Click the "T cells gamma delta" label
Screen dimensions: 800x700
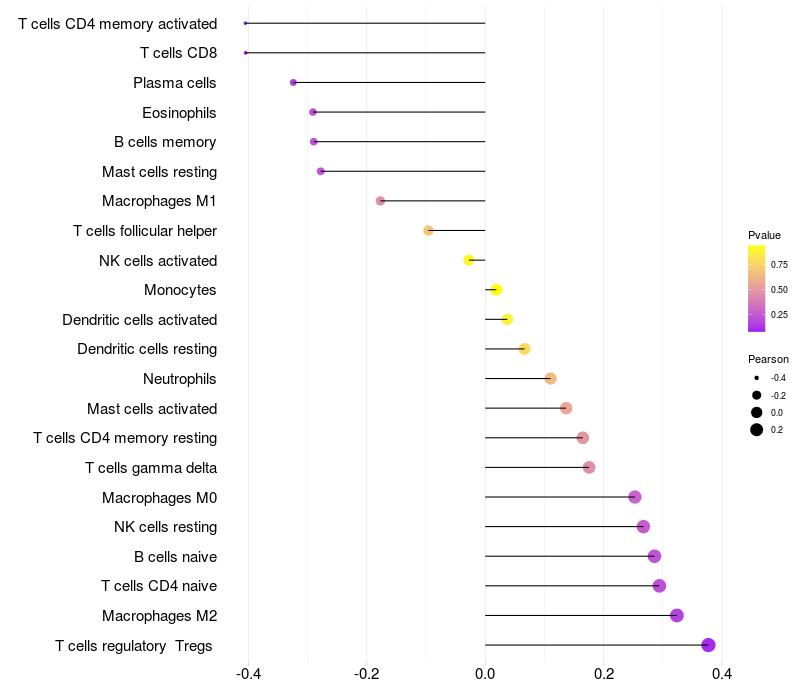tap(151, 467)
